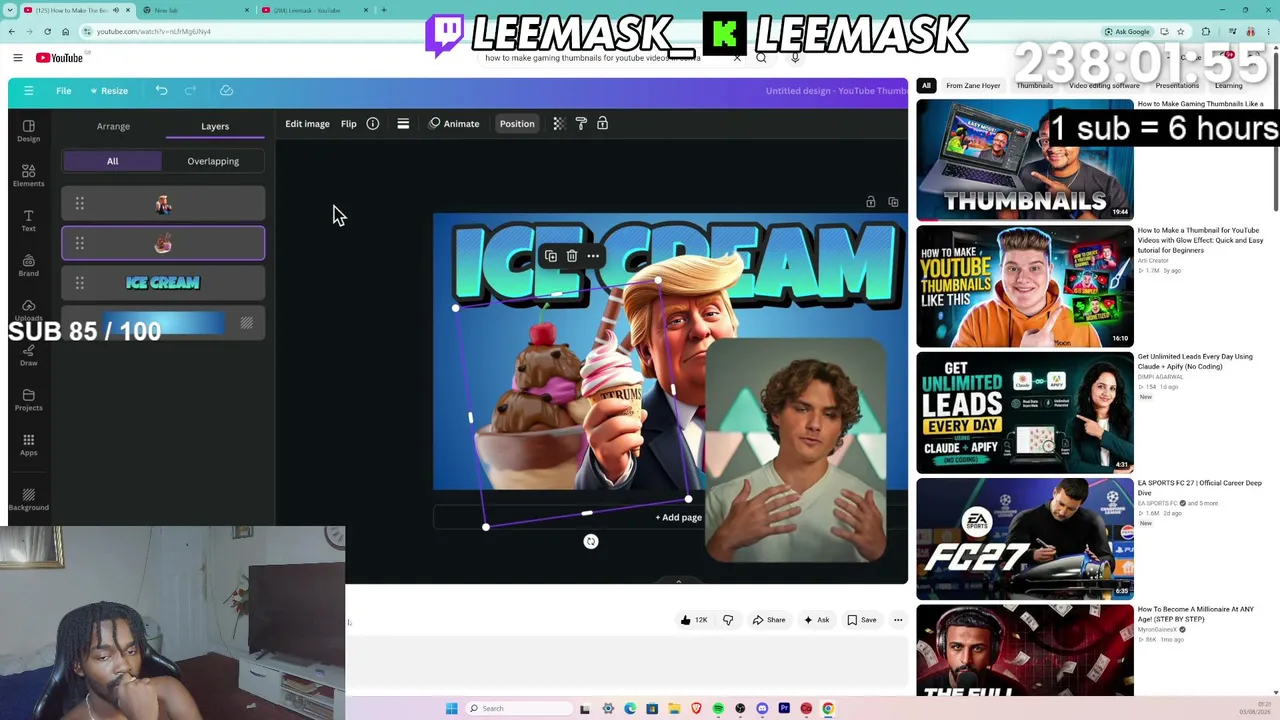Duplicate the selected element on canvas
This screenshot has height=720, width=1280.
[550, 256]
